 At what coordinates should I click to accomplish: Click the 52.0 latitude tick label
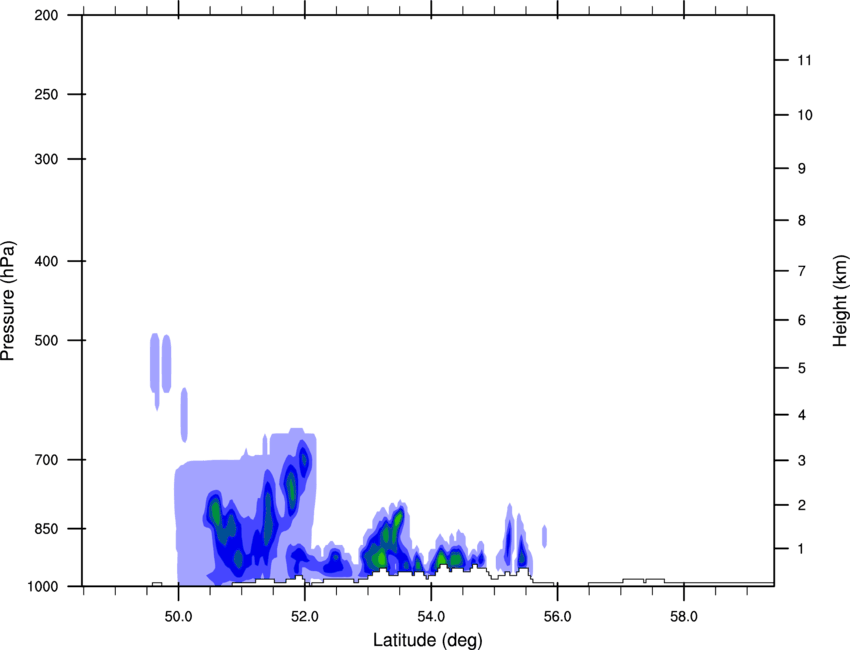pyautogui.click(x=305, y=617)
